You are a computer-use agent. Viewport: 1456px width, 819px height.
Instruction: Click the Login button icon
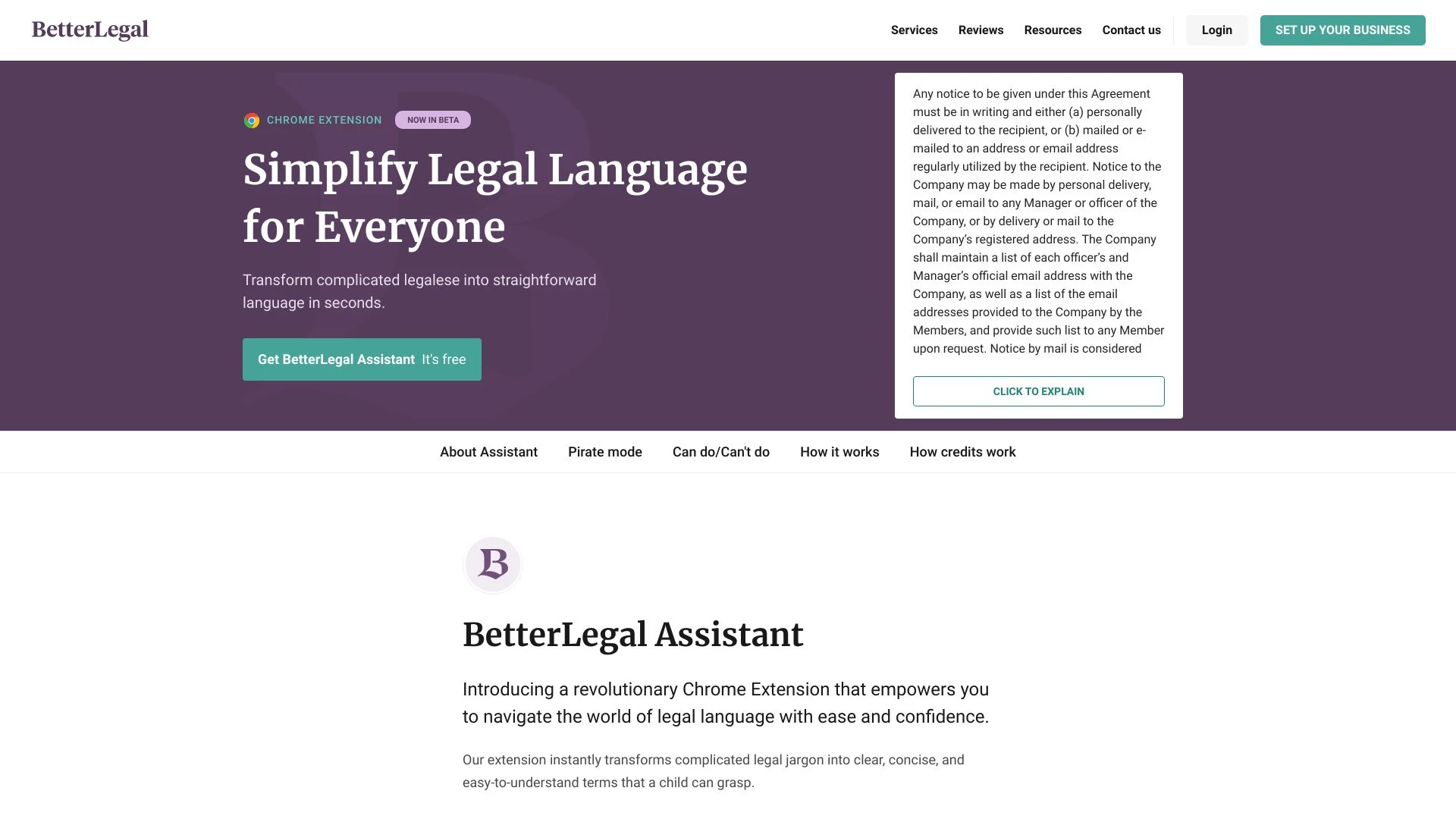[1216, 30]
